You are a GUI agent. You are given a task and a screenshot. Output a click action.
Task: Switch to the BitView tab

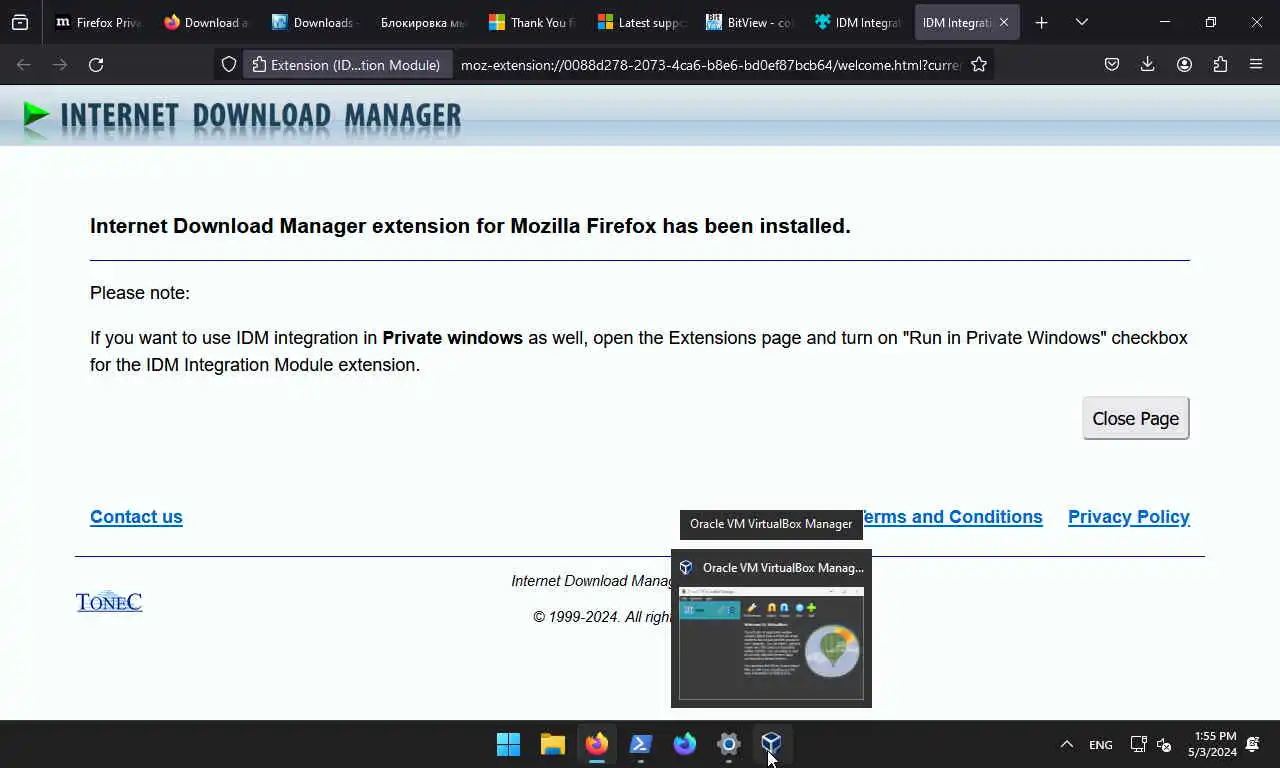click(x=748, y=22)
